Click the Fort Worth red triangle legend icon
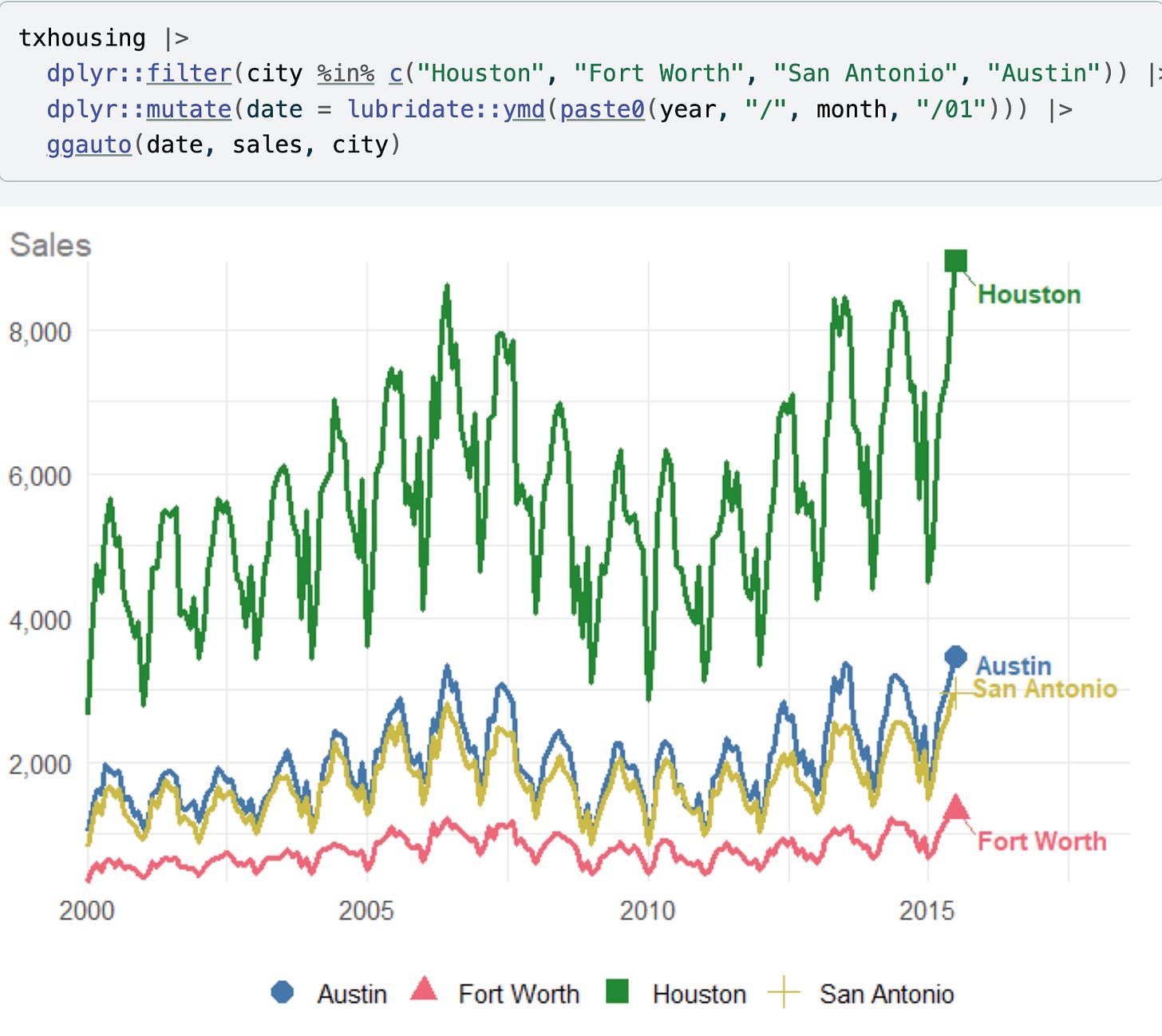 pos(424,990)
